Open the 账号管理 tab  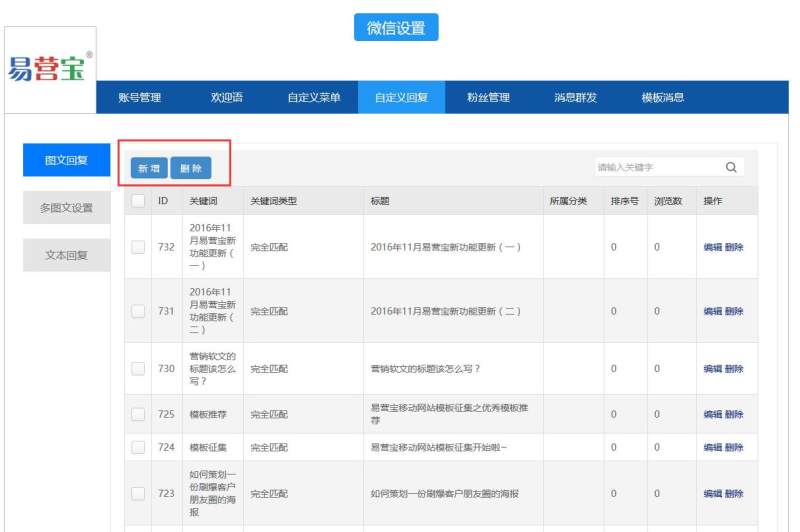[139, 98]
